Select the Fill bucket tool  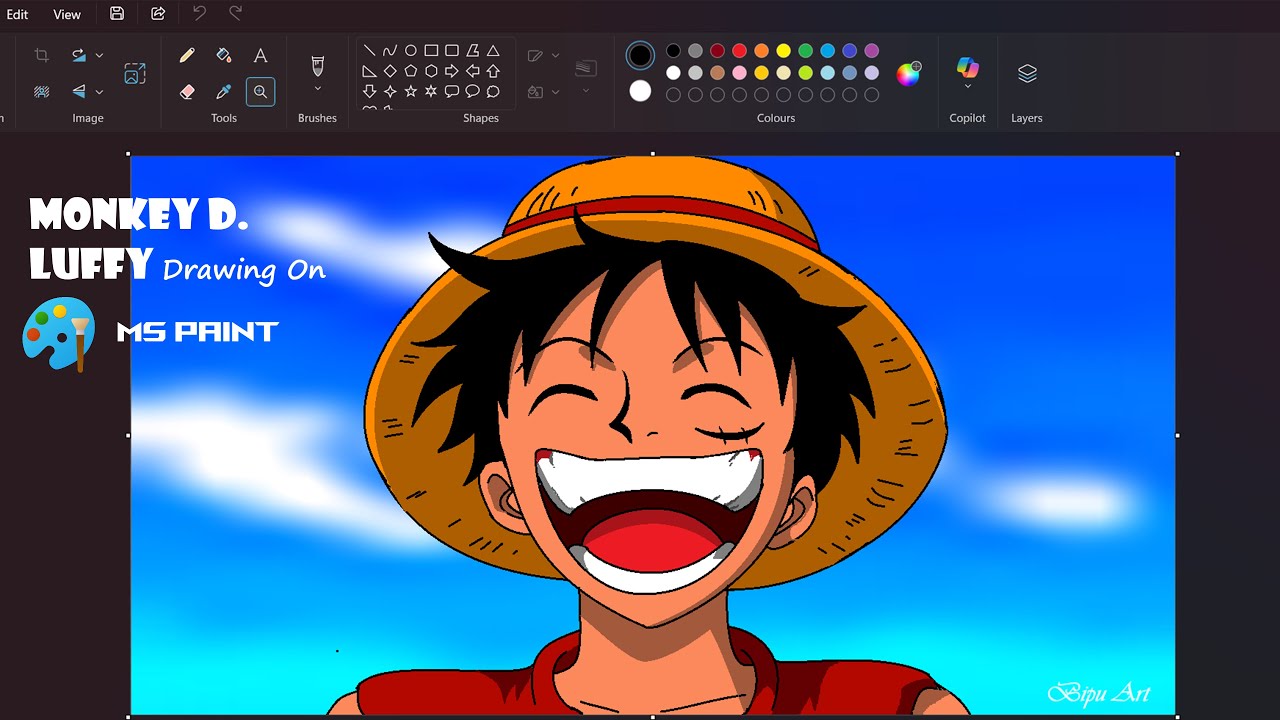pos(224,56)
